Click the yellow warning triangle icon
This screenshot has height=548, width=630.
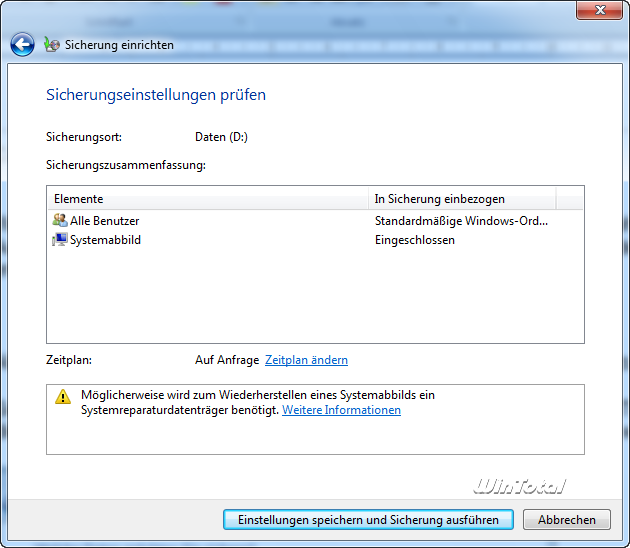(63, 397)
